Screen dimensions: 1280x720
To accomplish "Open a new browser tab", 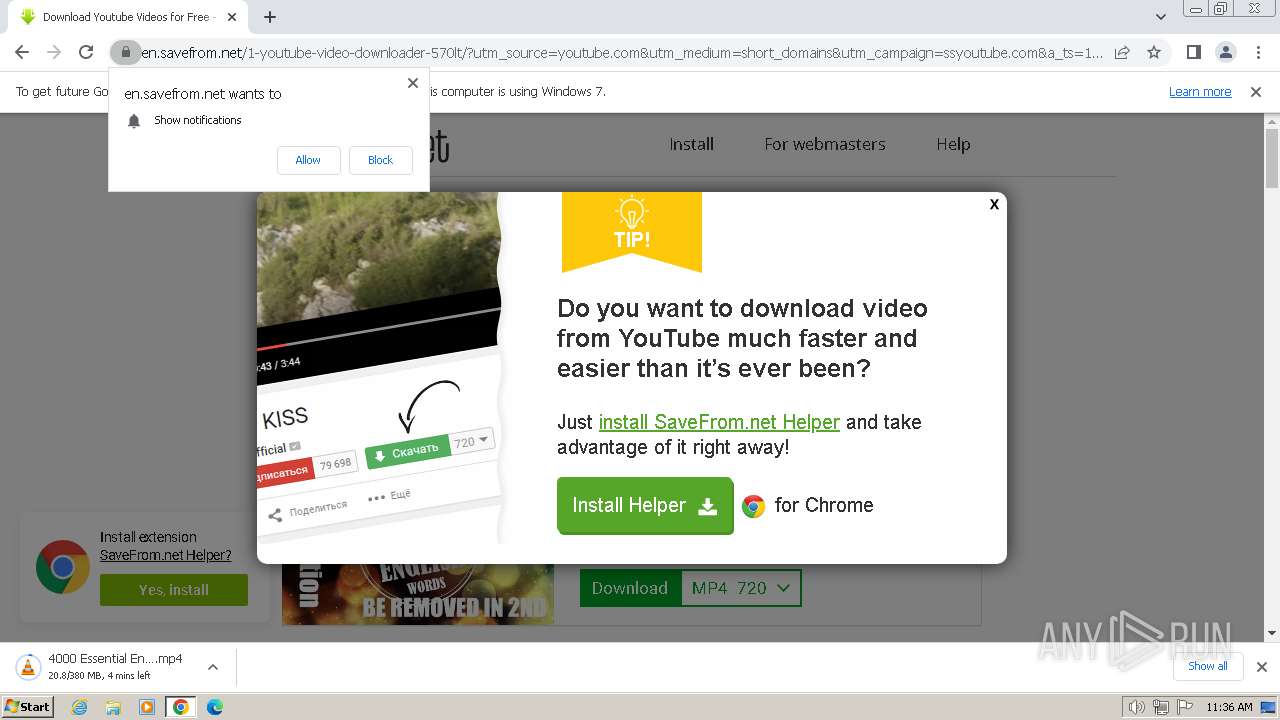I will [x=270, y=17].
